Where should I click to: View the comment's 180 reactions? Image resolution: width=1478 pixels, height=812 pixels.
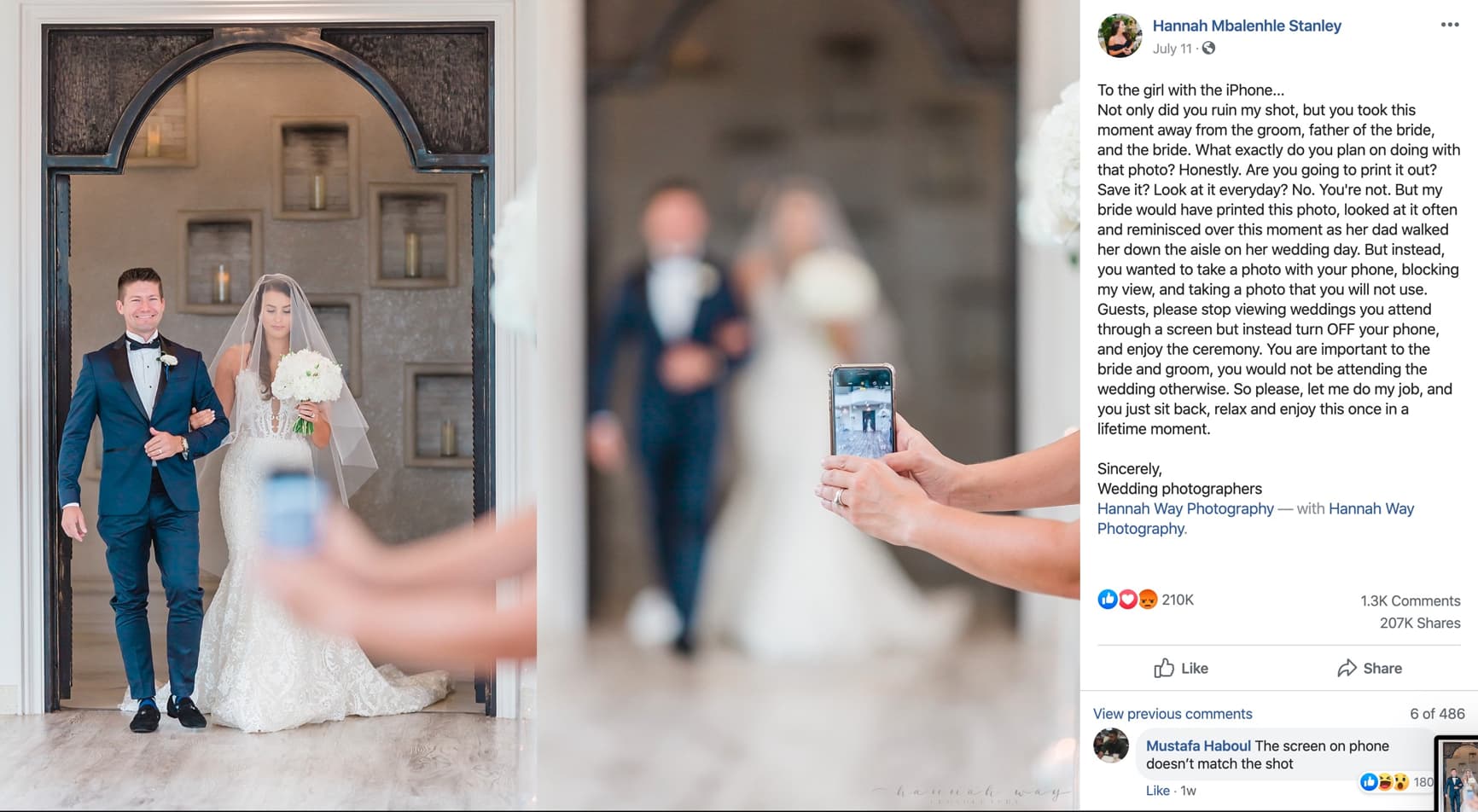point(1398,781)
